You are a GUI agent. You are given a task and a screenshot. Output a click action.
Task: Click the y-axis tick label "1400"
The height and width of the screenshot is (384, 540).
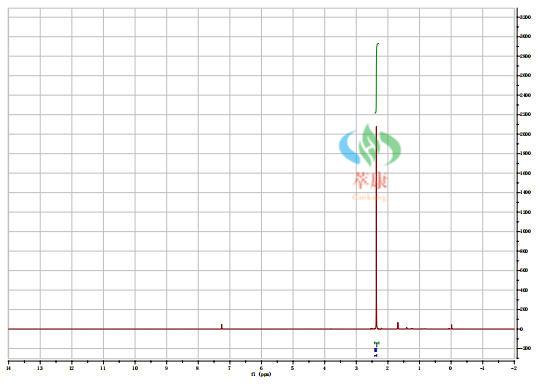(x=525, y=193)
